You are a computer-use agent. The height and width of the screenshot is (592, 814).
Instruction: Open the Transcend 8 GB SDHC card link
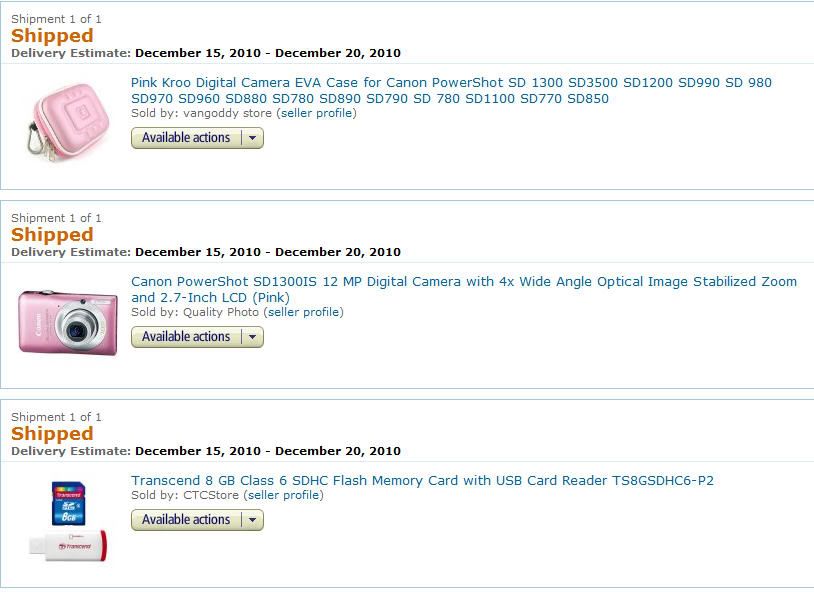[x=422, y=480]
